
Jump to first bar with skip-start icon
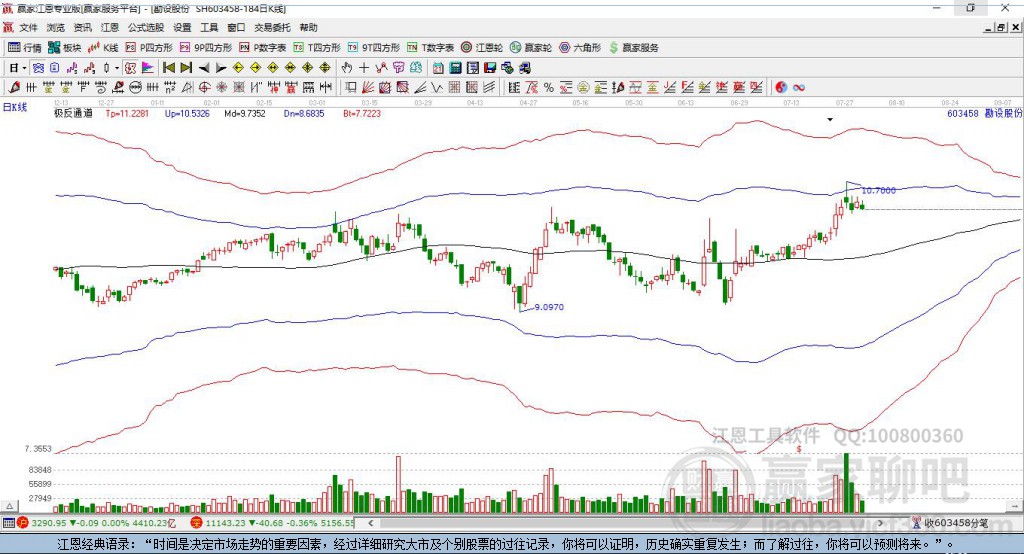point(168,68)
